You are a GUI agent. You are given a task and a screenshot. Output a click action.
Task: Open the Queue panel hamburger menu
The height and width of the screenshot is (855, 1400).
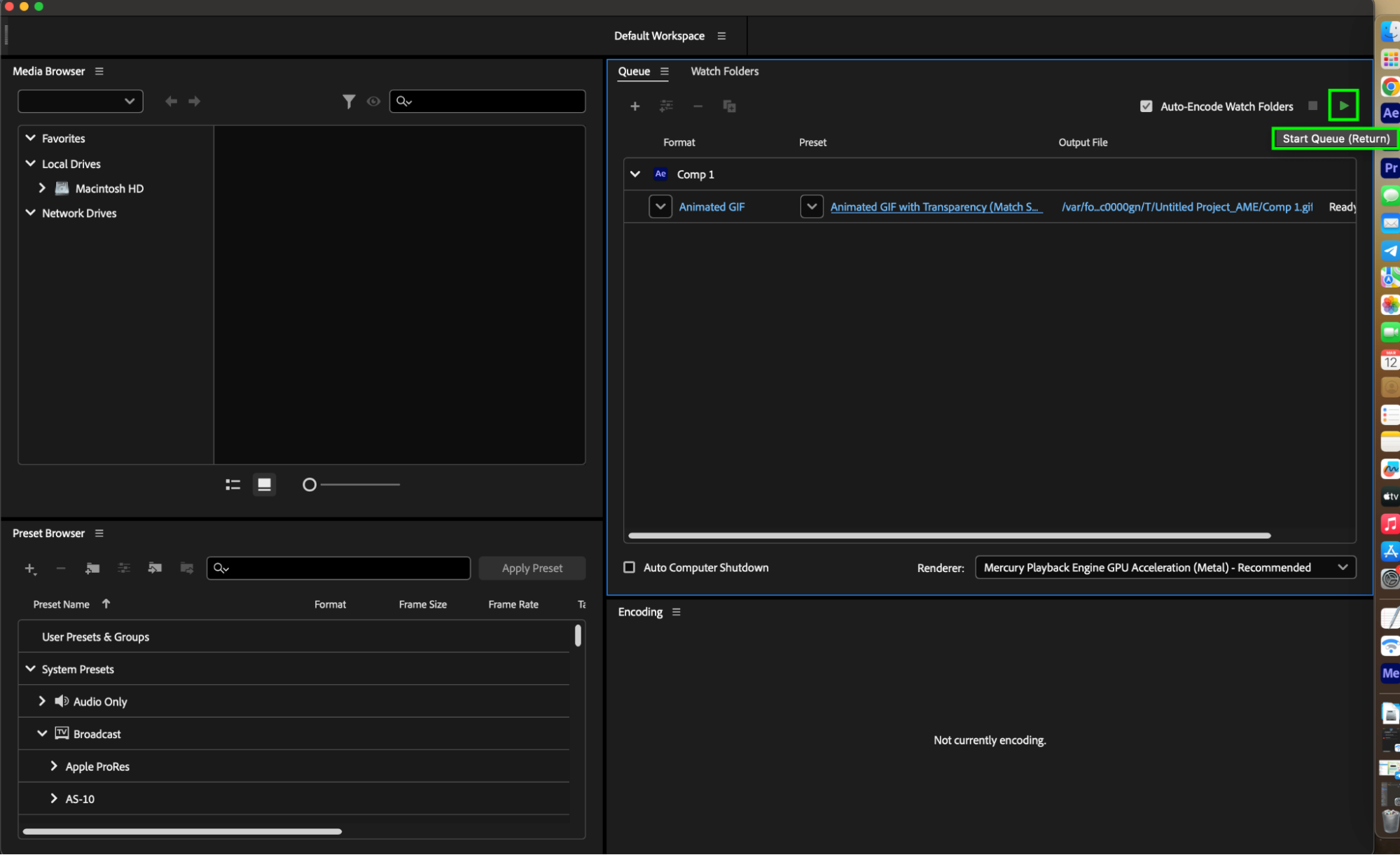click(665, 71)
